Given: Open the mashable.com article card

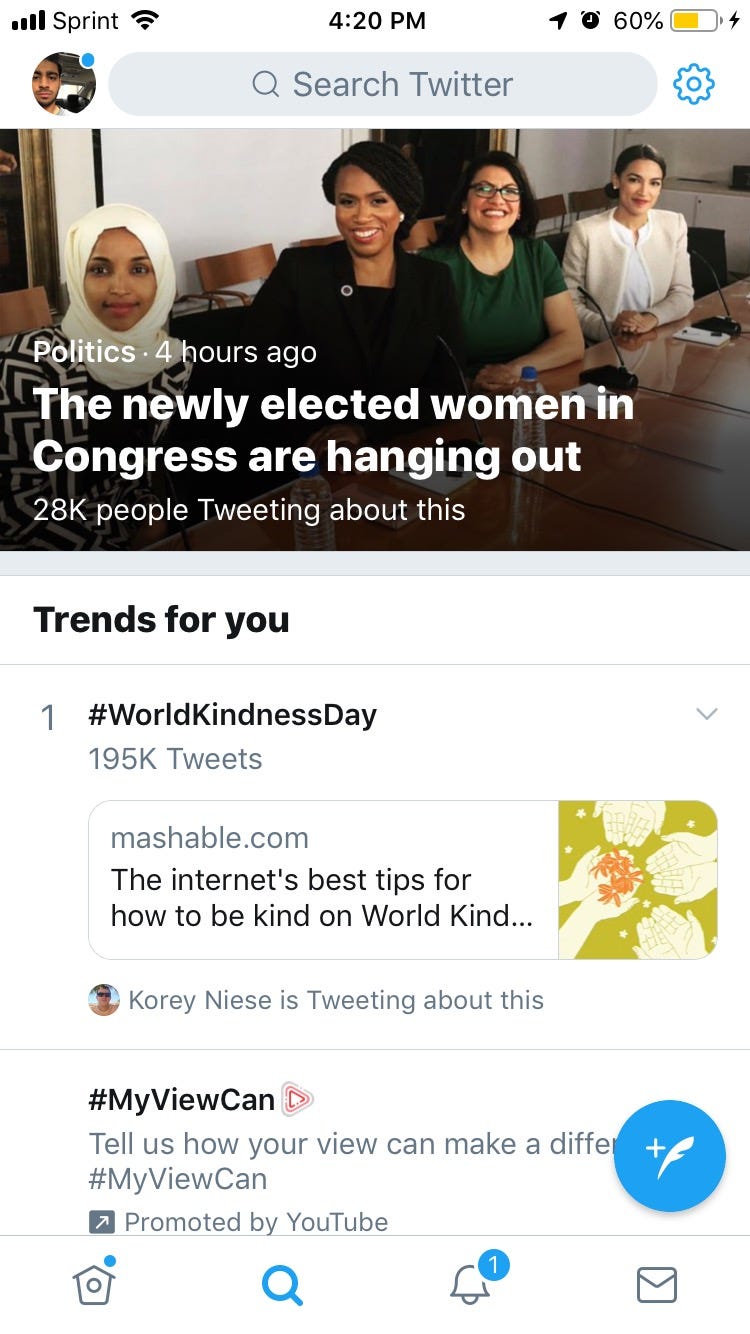Looking at the screenshot, I should point(322,880).
